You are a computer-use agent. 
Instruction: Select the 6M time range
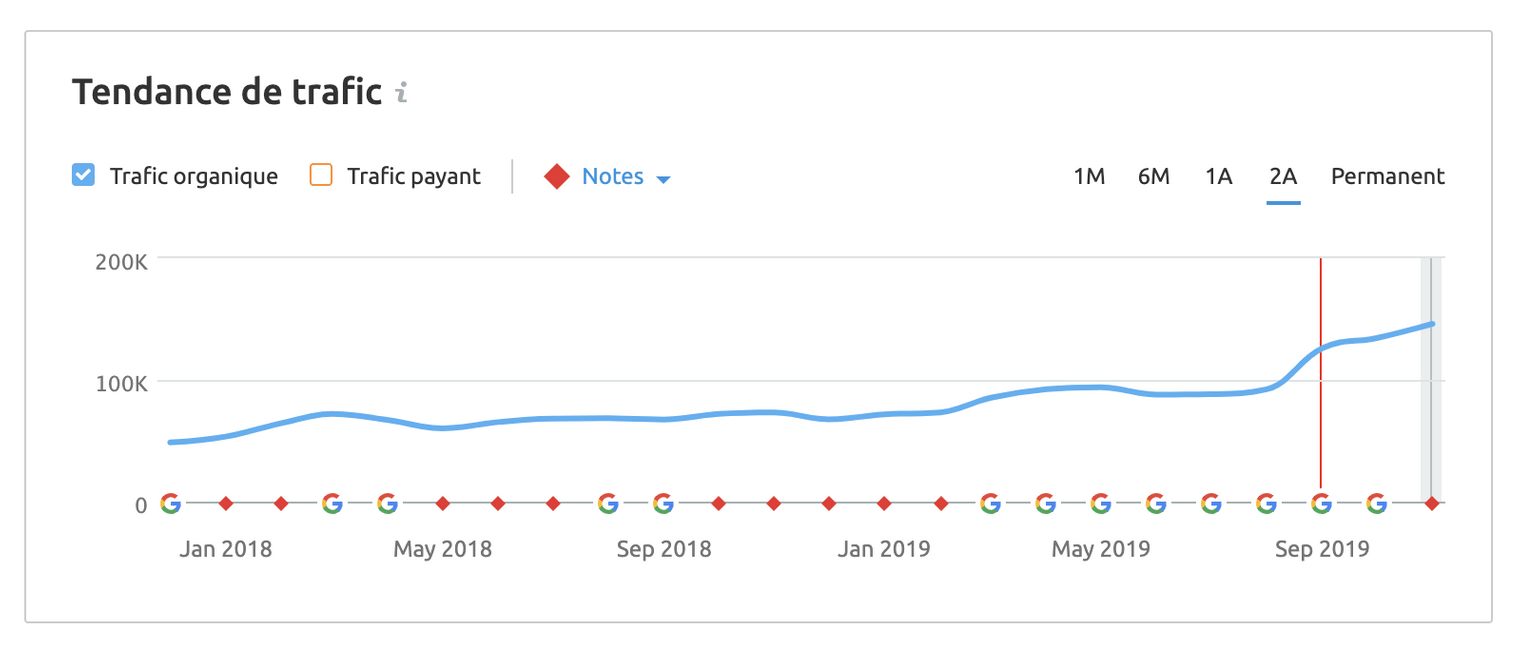point(1153,177)
